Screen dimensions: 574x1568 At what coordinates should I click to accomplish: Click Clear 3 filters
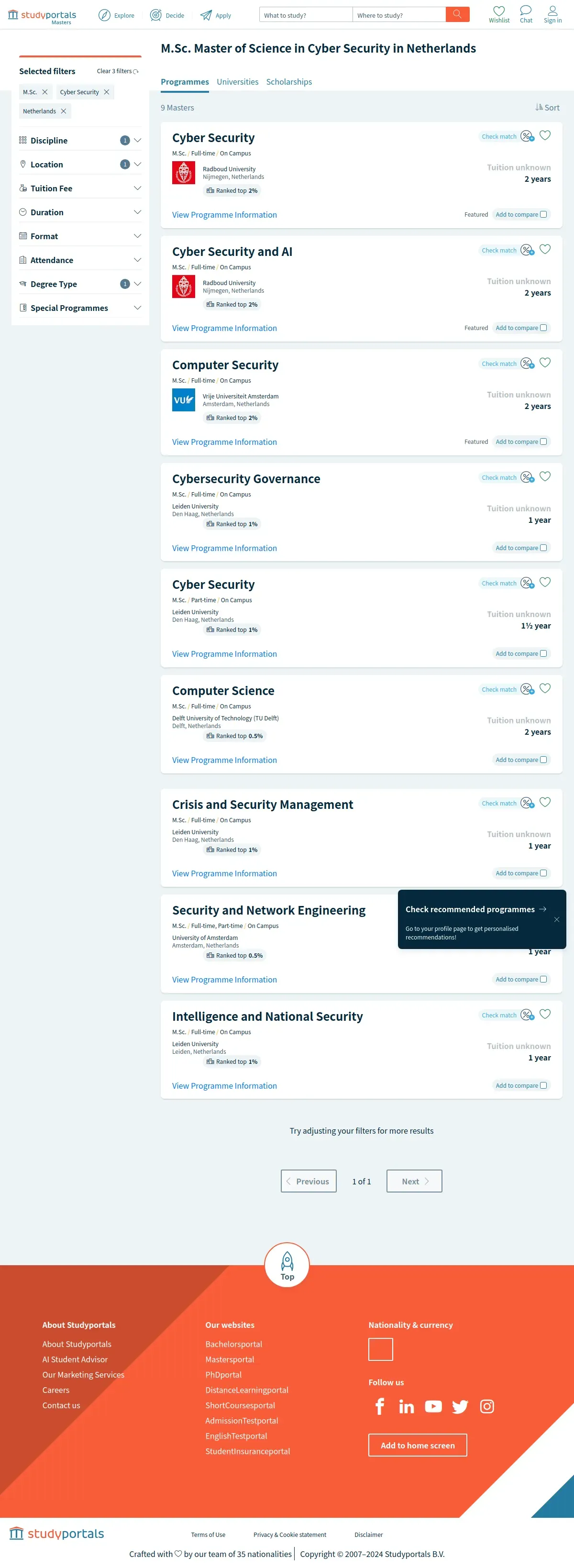pos(118,71)
